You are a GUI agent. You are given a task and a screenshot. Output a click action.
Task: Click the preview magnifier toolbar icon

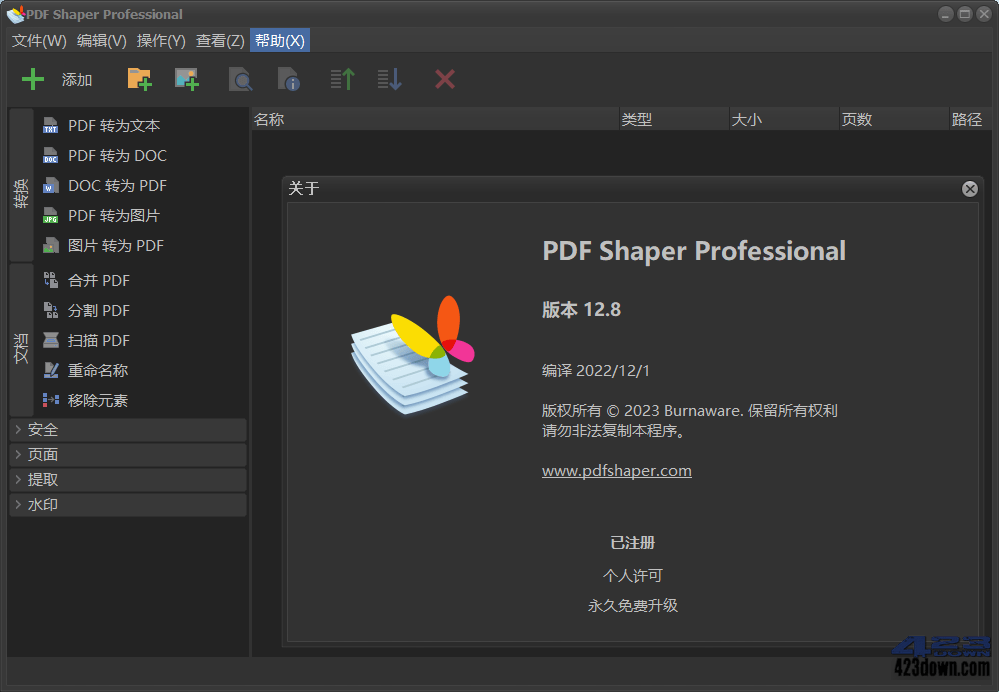[240, 78]
